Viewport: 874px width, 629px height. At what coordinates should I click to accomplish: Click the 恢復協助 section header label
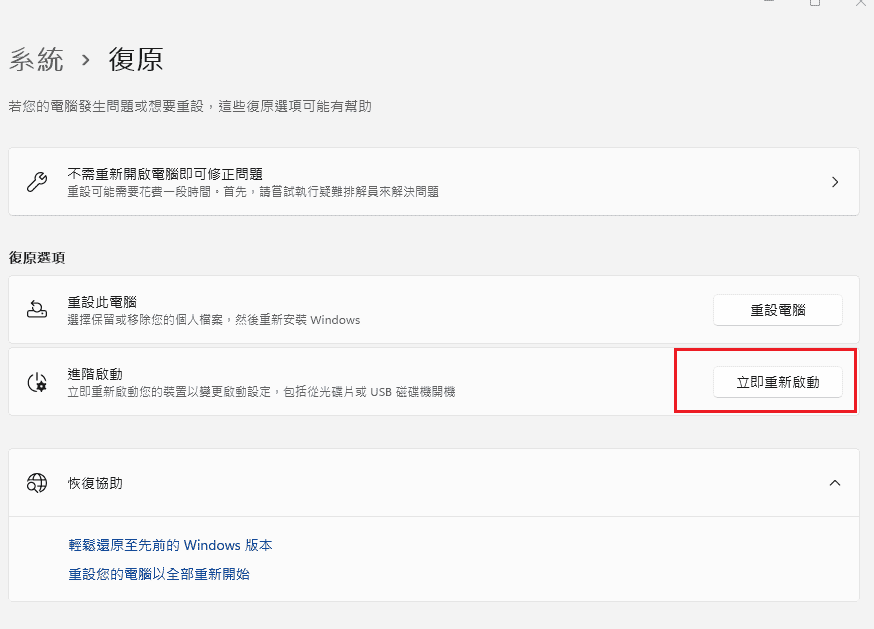96,483
